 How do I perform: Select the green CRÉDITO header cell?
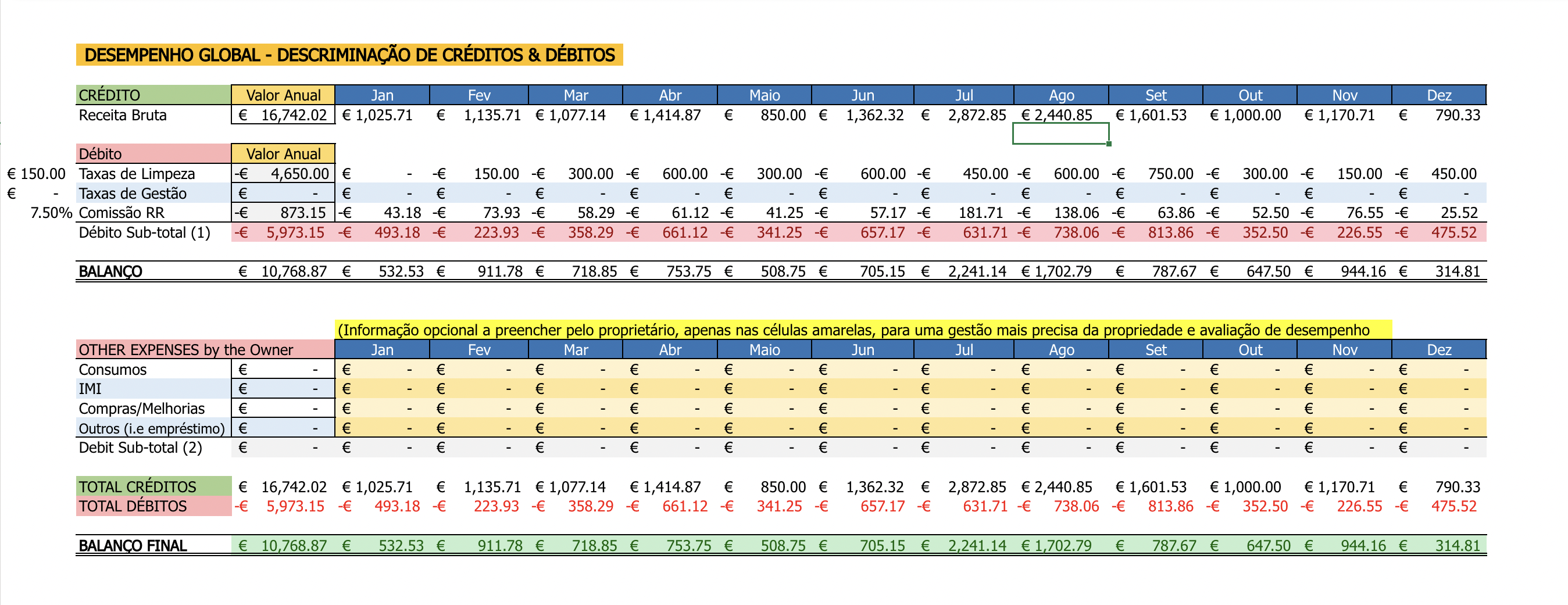point(153,95)
